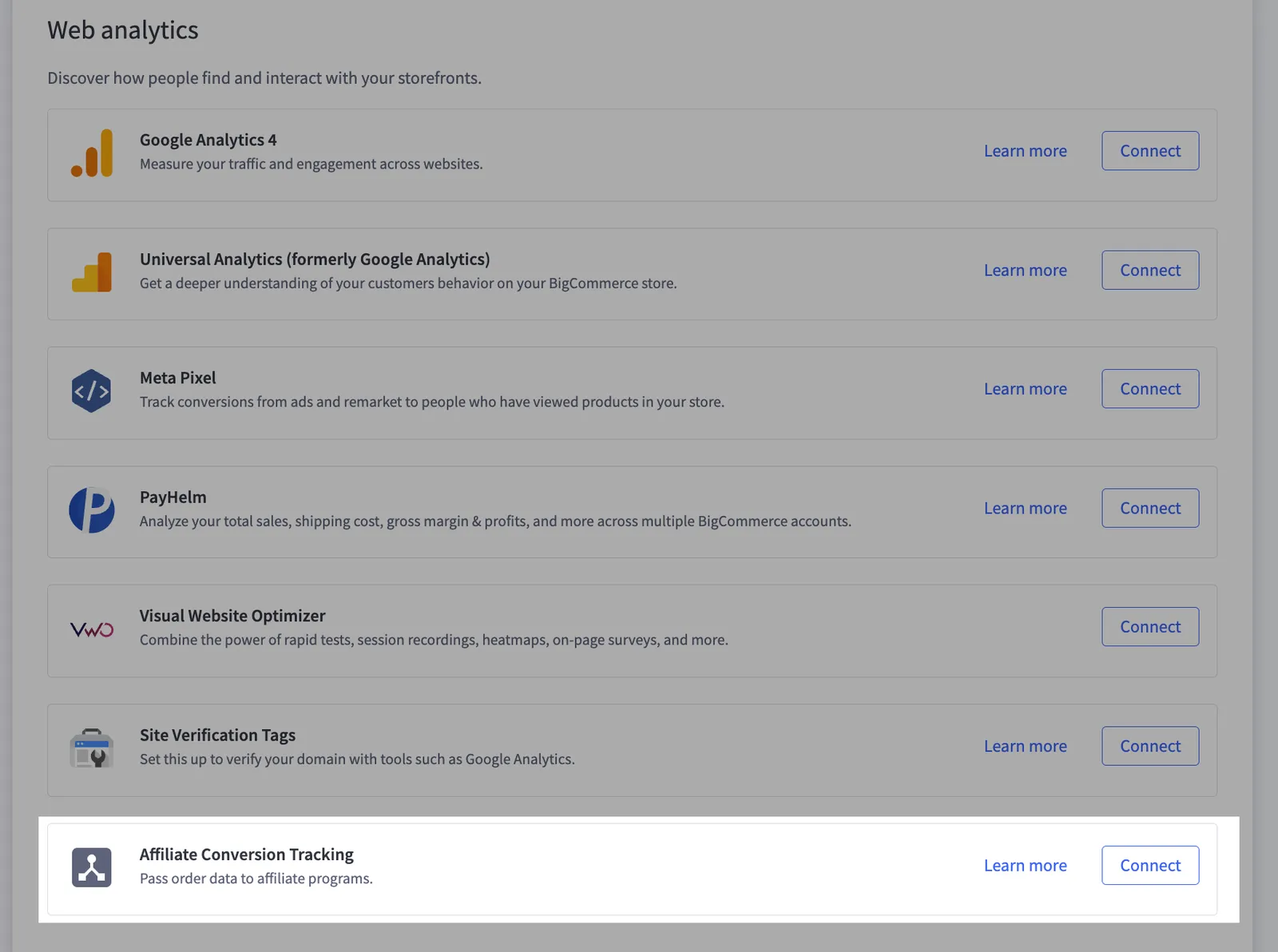Image resolution: width=1278 pixels, height=952 pixels.
Task: Select the Google Analytics 4 title
Action: pyautogui.click(x=208, y=140)
